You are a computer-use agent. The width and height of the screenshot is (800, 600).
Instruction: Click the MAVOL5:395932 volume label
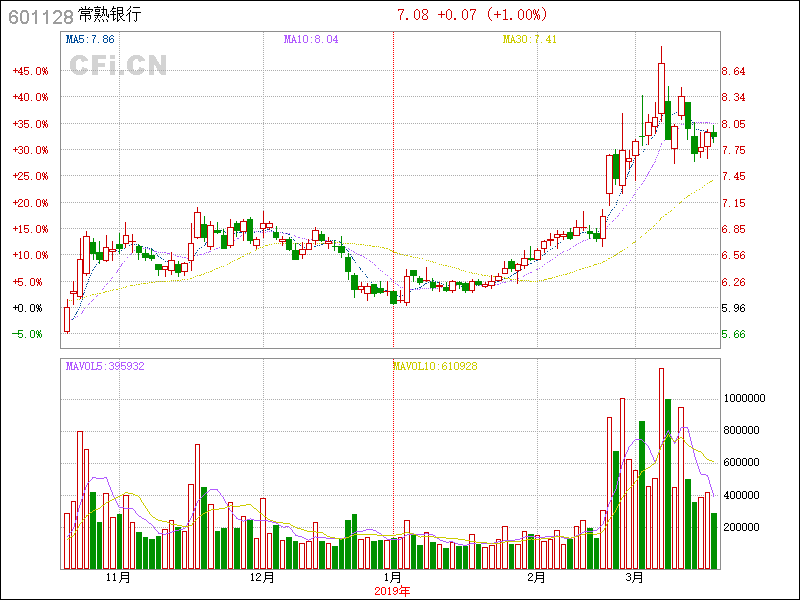click(x=105, y=366)
